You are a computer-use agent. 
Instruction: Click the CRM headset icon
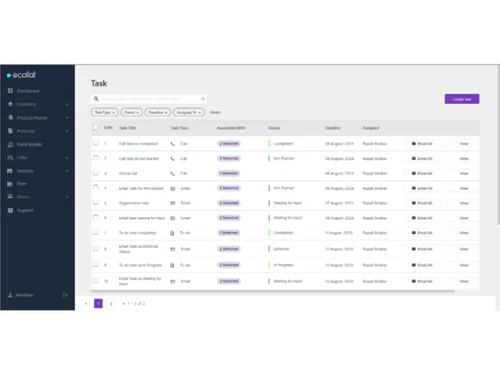tap(10, 157)
